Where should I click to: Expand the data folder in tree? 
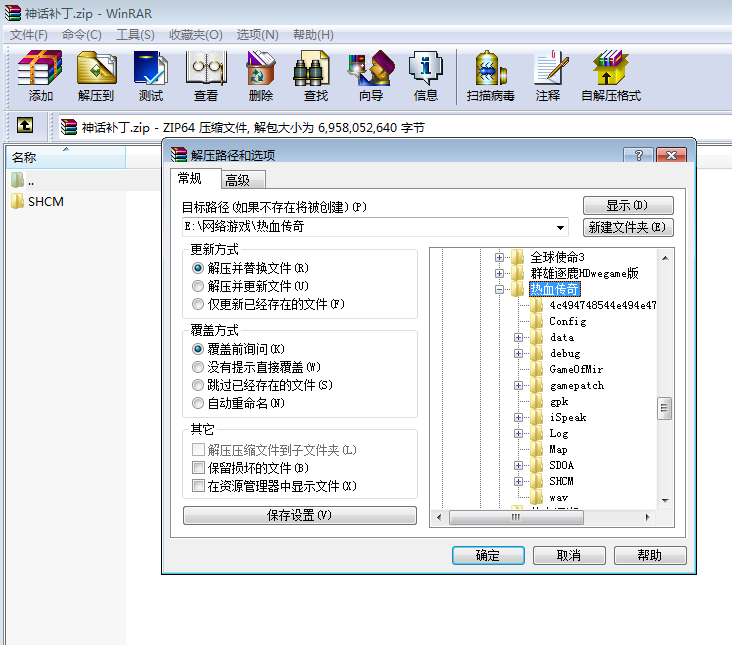(x=518, y=338)
